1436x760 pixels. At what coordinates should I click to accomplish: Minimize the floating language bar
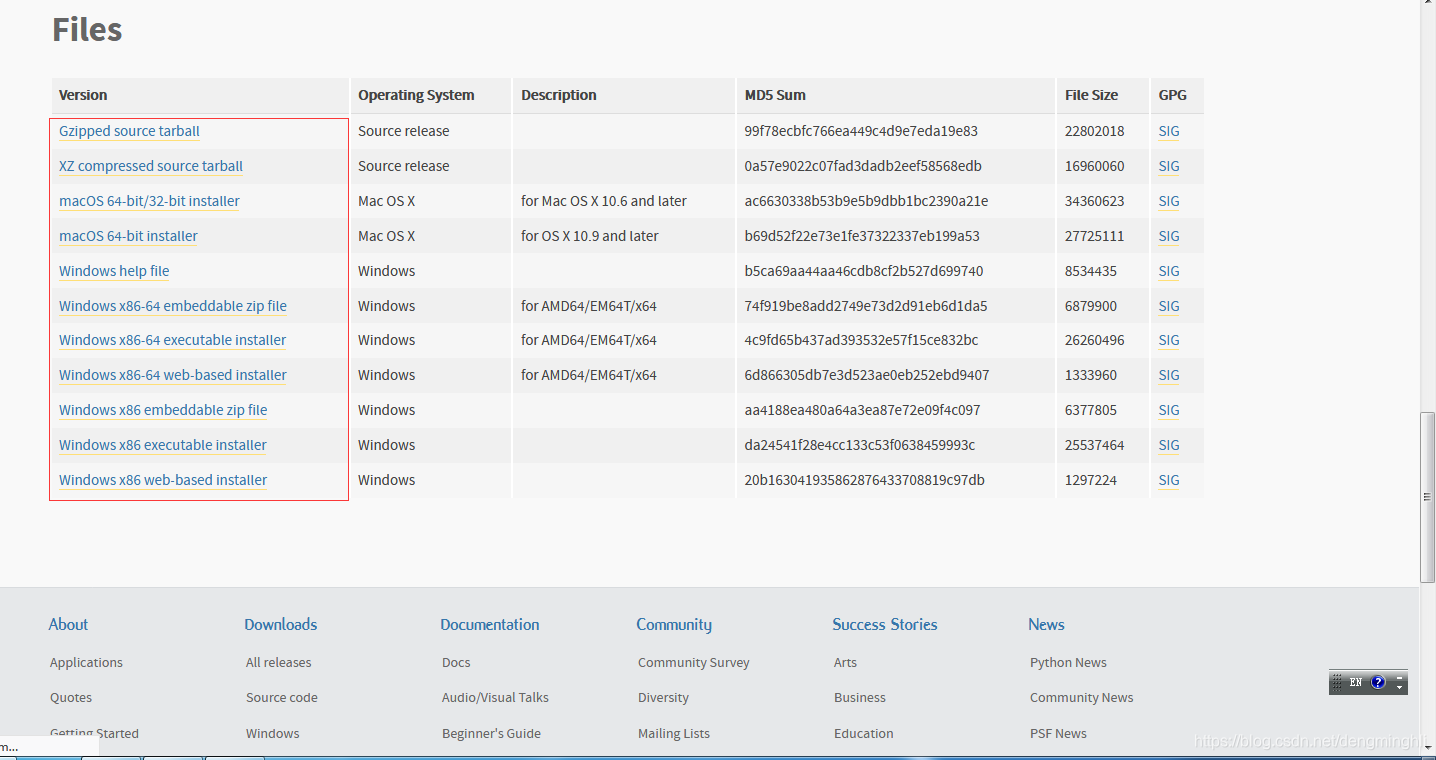[x=1400, y=677]
